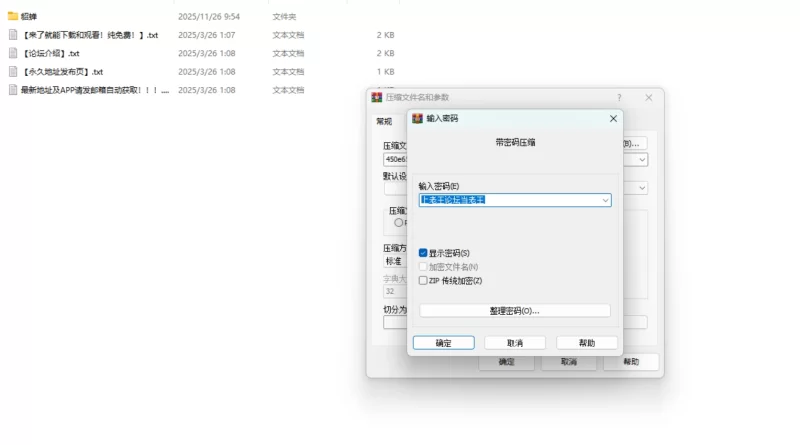Close the 输入密码 dialog with X
This screenshot has height=445, width=800.
(613, 118)
